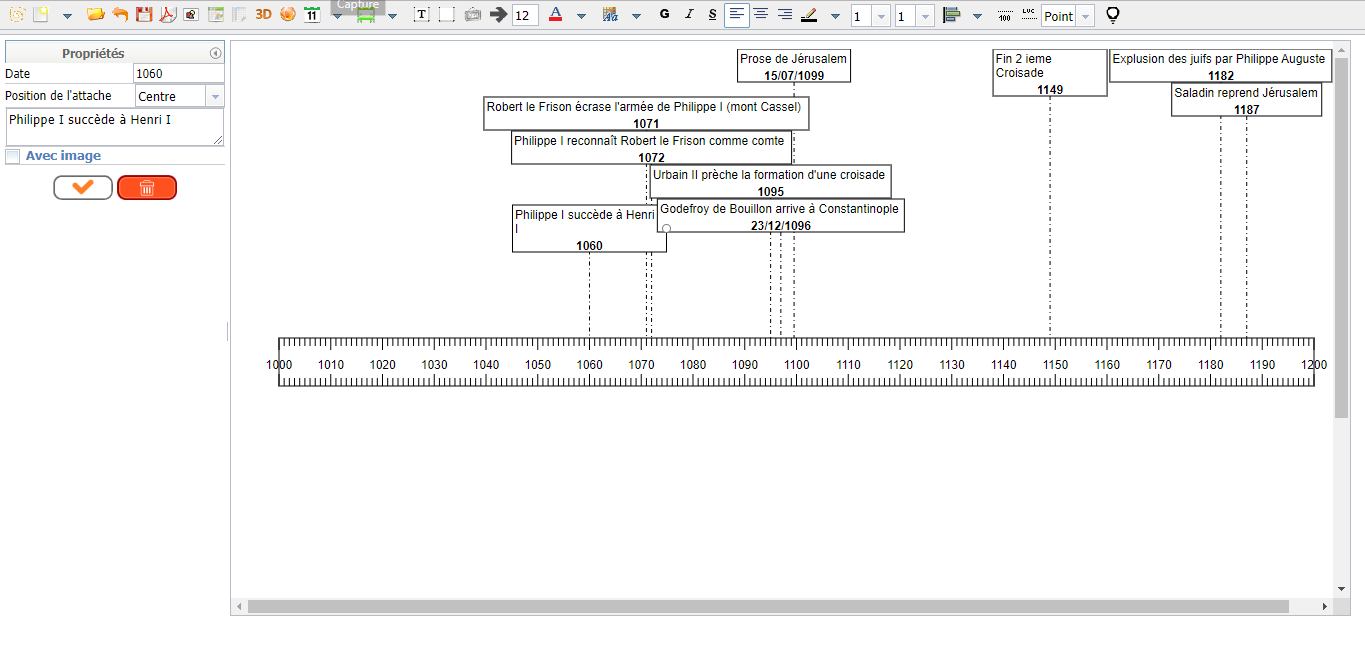Click the orange undo arrow
1365x647 pixels.
pos(120,15)
